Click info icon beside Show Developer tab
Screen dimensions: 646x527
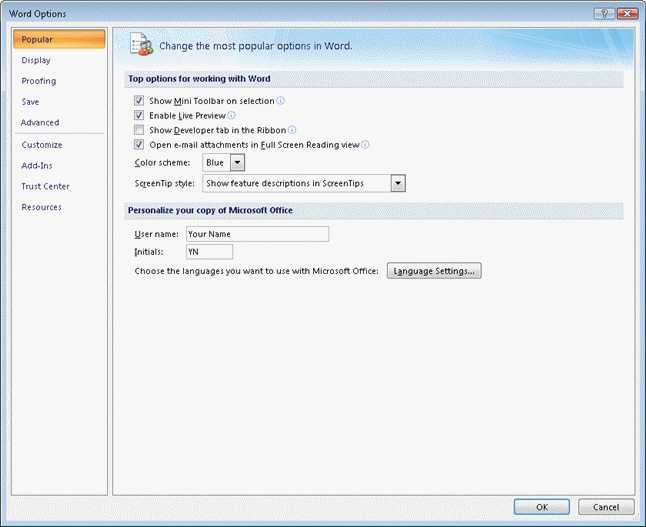292,130
